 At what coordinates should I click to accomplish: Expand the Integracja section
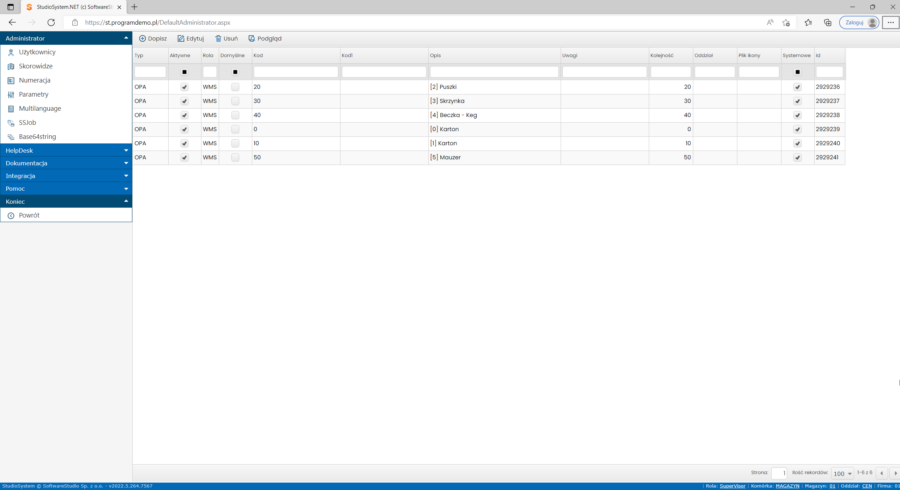click(x=66, y=176)
